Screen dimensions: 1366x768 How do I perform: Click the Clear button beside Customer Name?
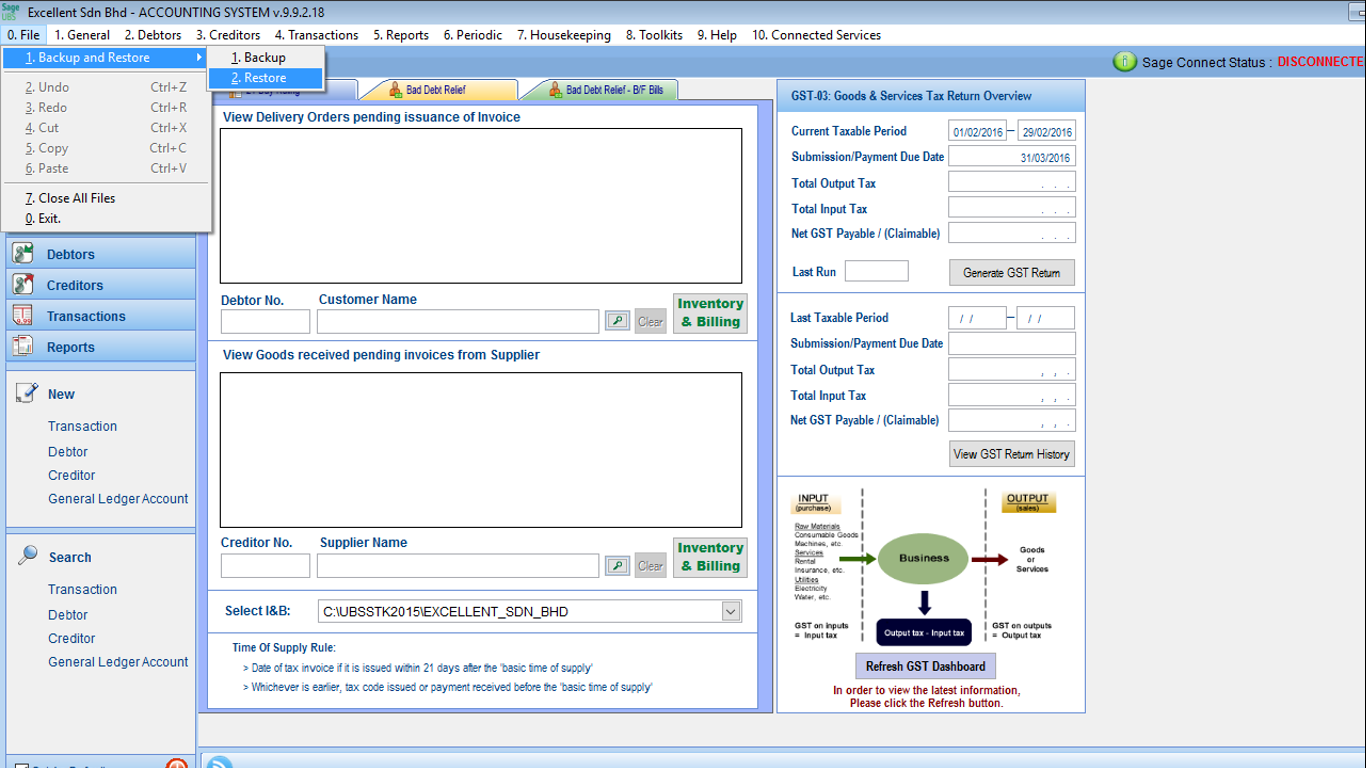(650, 321)
